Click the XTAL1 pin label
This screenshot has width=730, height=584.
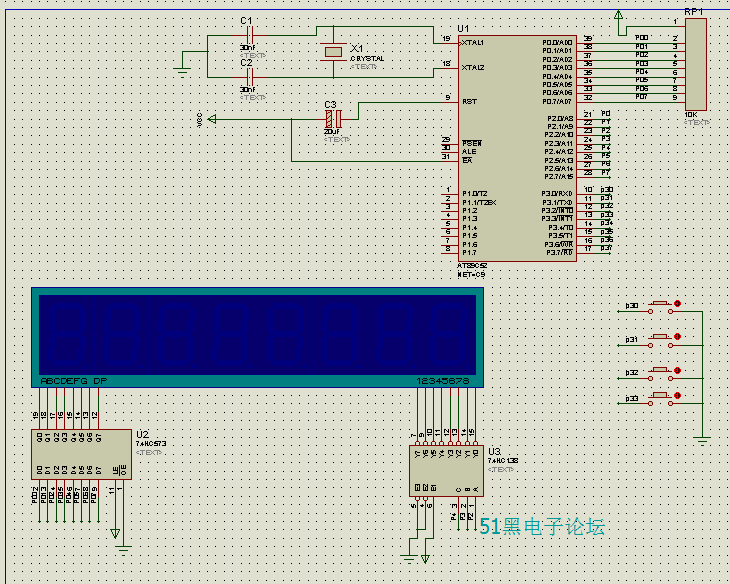pyautogui.click(x=473, y=43)
